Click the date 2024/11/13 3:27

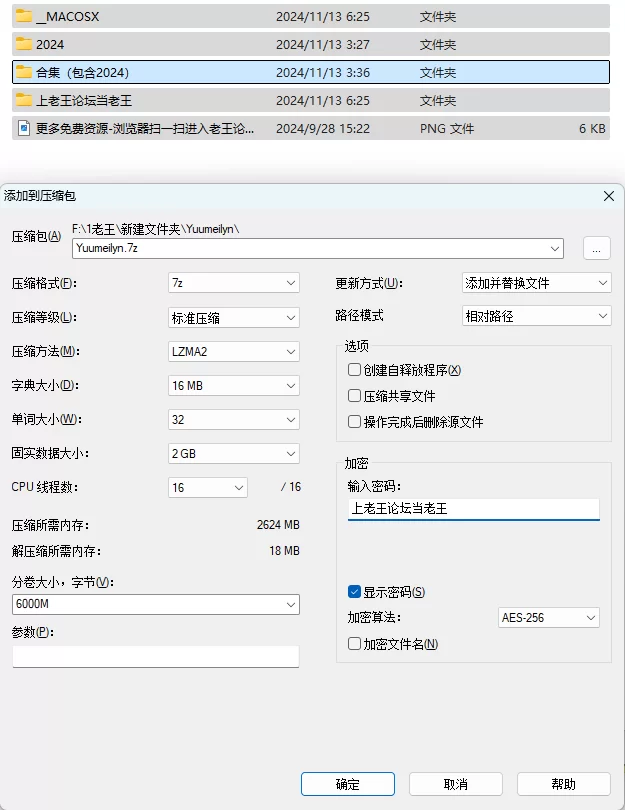point(323,44)
